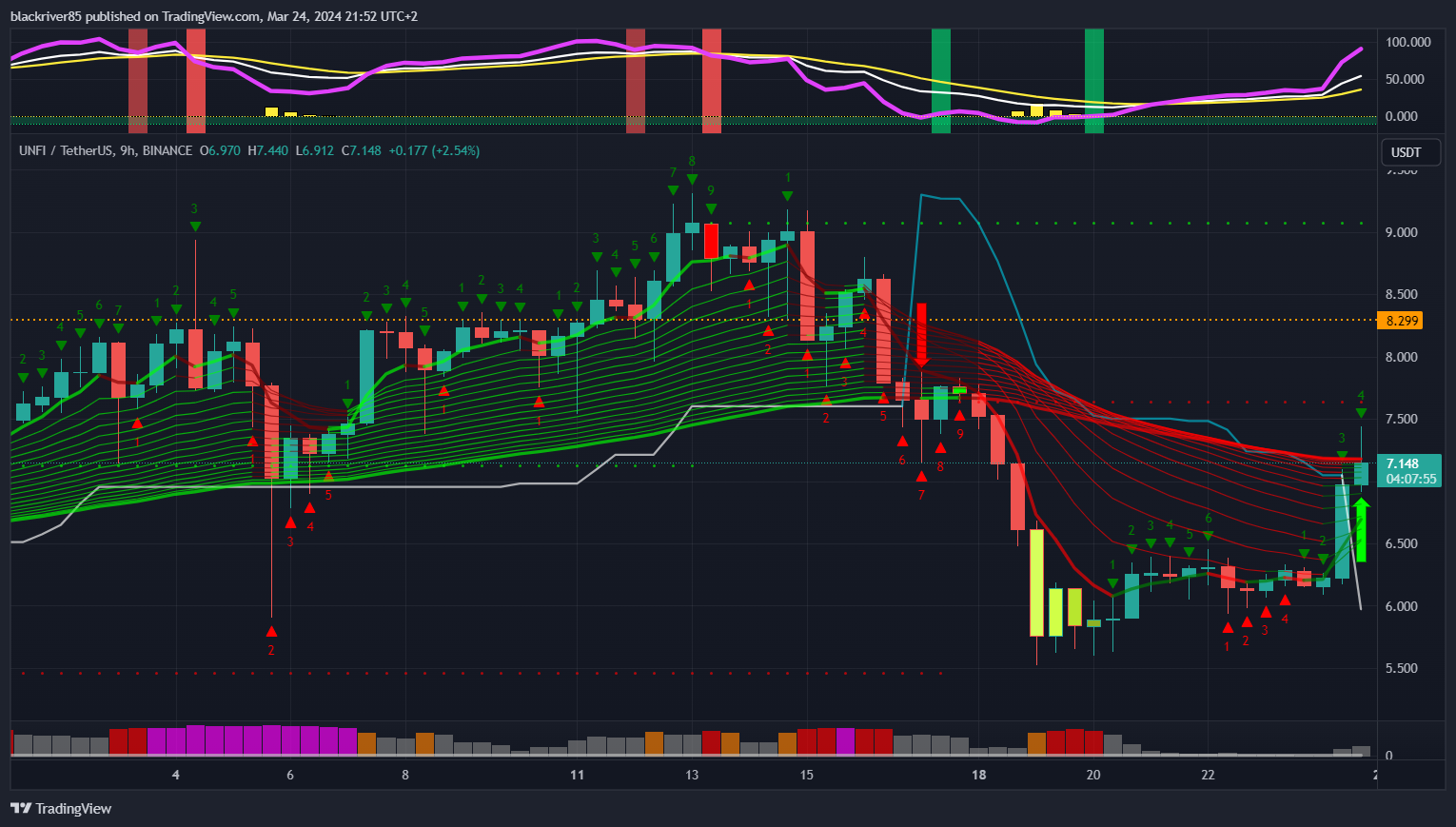Click date label 18 on time axis

click(x=978, y=775)
